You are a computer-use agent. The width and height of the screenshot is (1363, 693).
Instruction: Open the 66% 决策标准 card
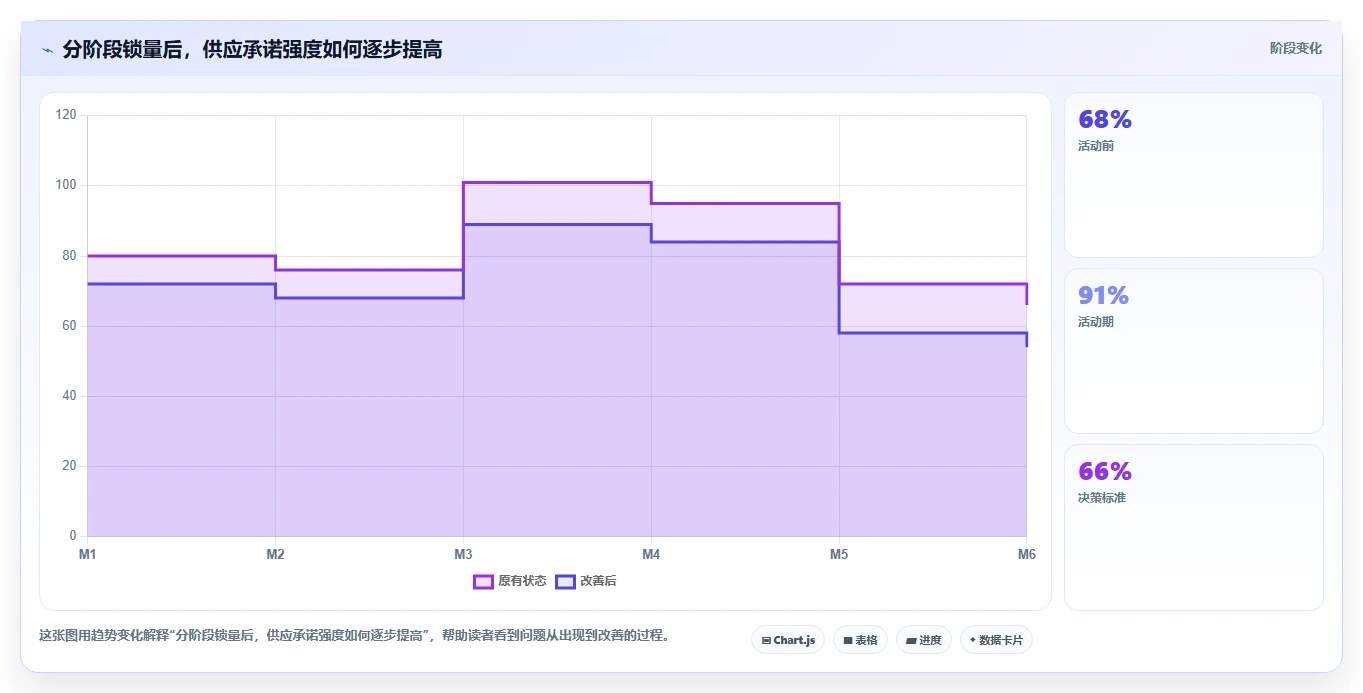[x=1194, y=527]
